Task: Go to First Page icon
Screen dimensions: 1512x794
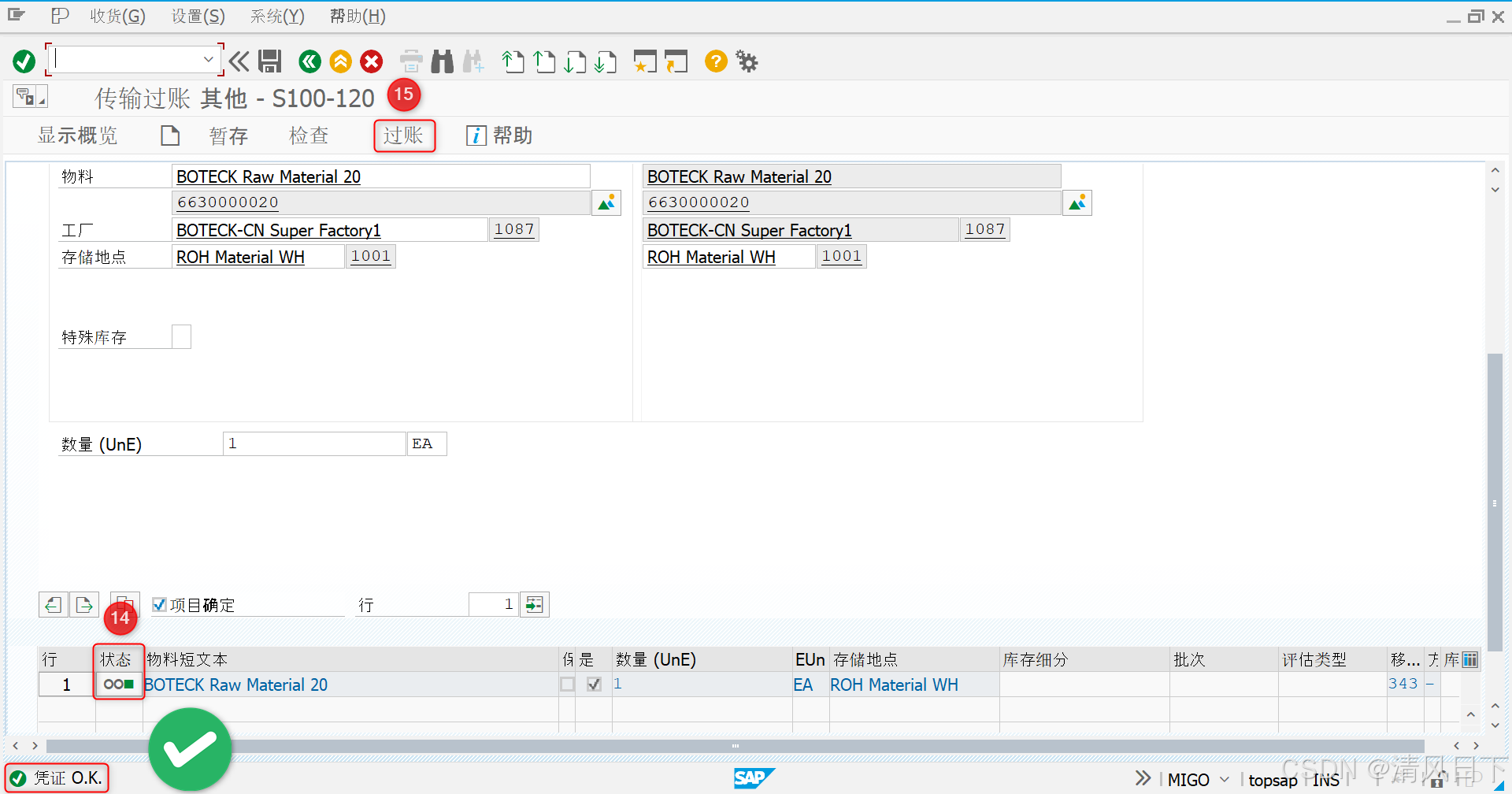Action: click(x=513, y=61)
